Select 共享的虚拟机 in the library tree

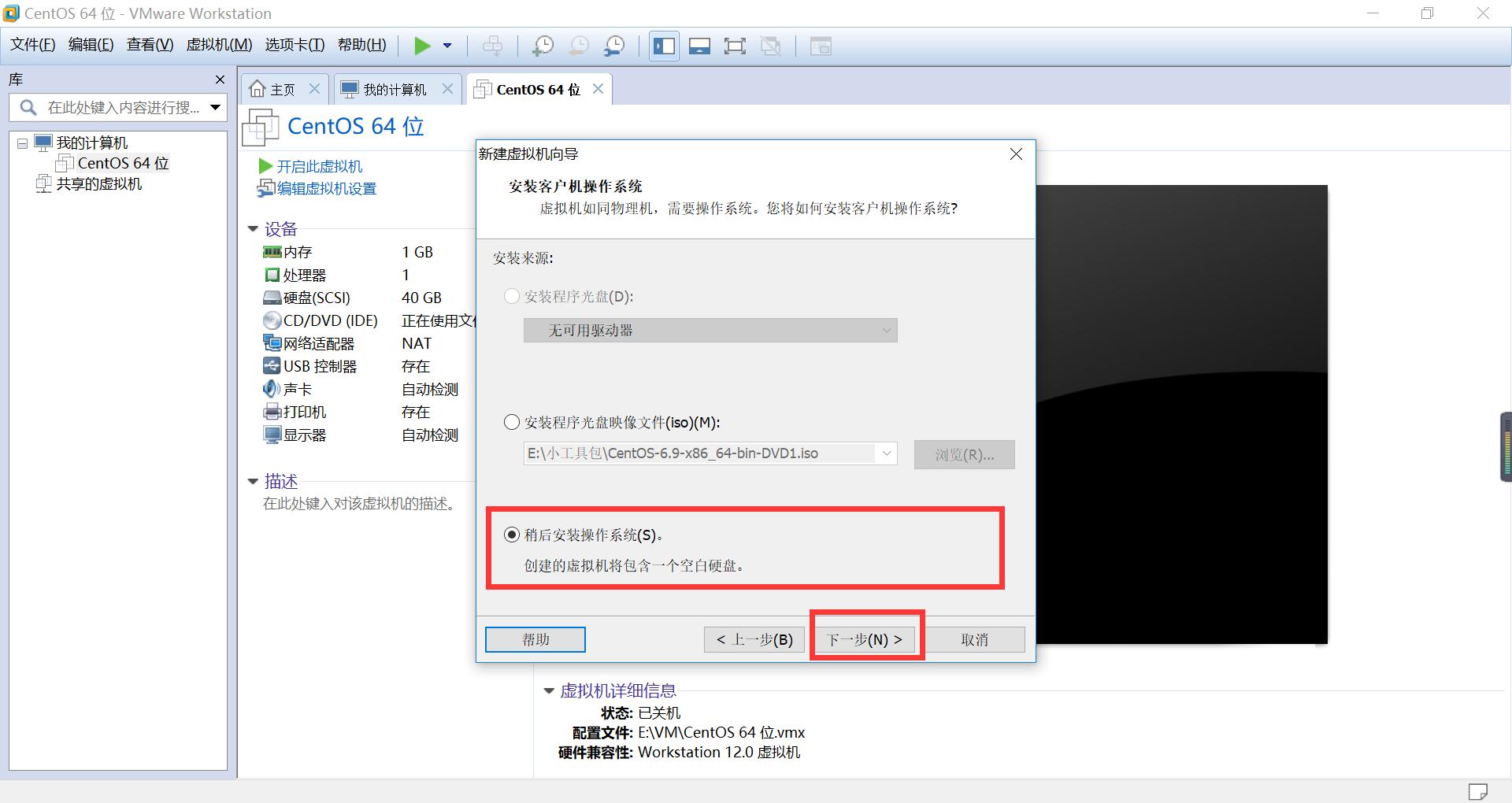pos(99,183)
